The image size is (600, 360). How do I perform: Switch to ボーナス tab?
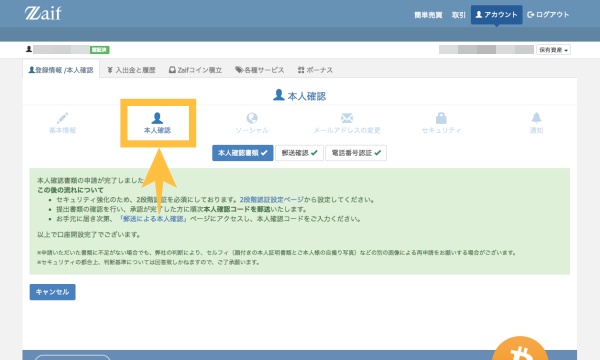pyautogui.click(x=315, y=70)
